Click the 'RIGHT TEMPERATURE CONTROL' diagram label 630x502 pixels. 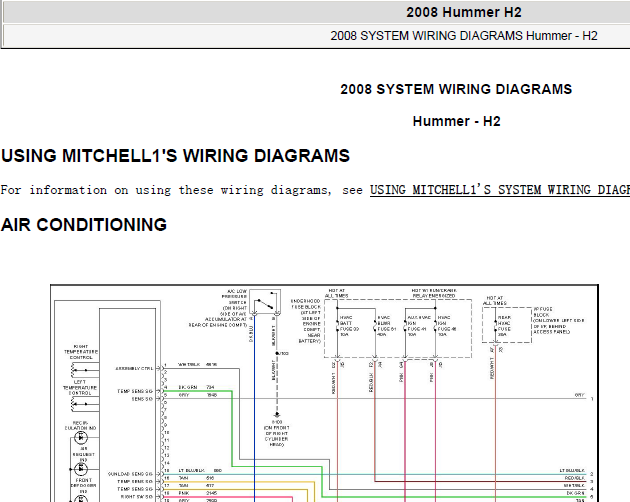81,352
